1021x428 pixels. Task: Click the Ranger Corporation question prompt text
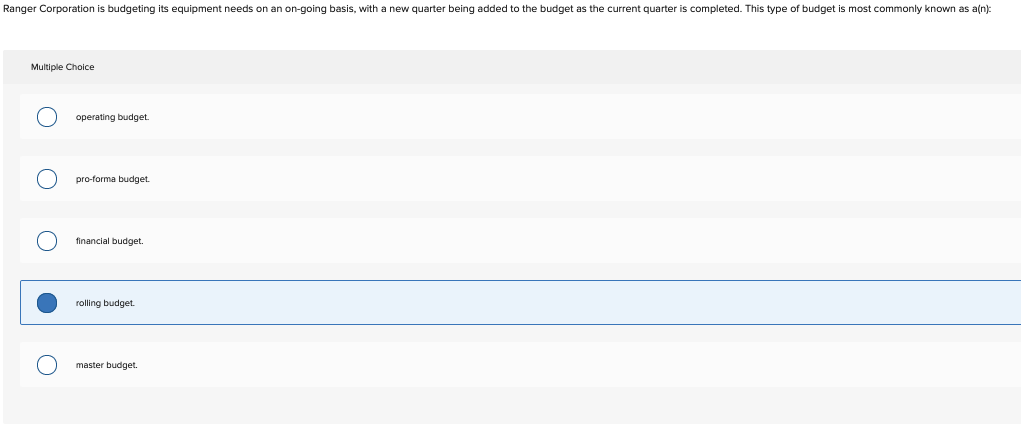[x=497, y=11]
